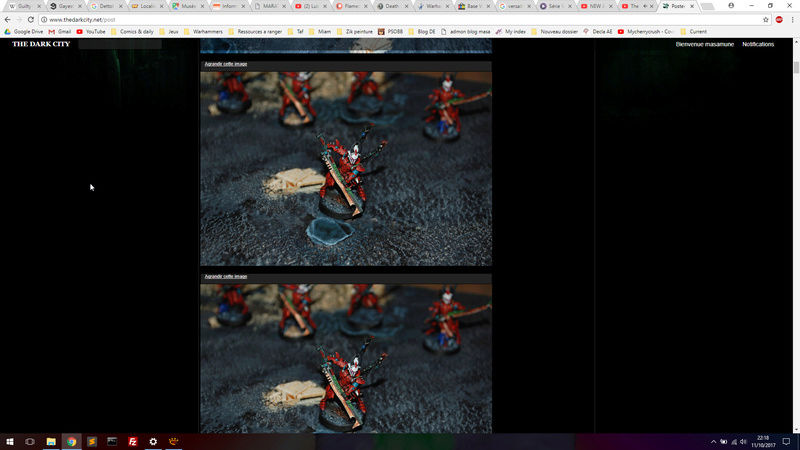This screenshot has width=800, height=450.
Task: Open the terminal window taskbar icon
Action: tap(112, 441)
